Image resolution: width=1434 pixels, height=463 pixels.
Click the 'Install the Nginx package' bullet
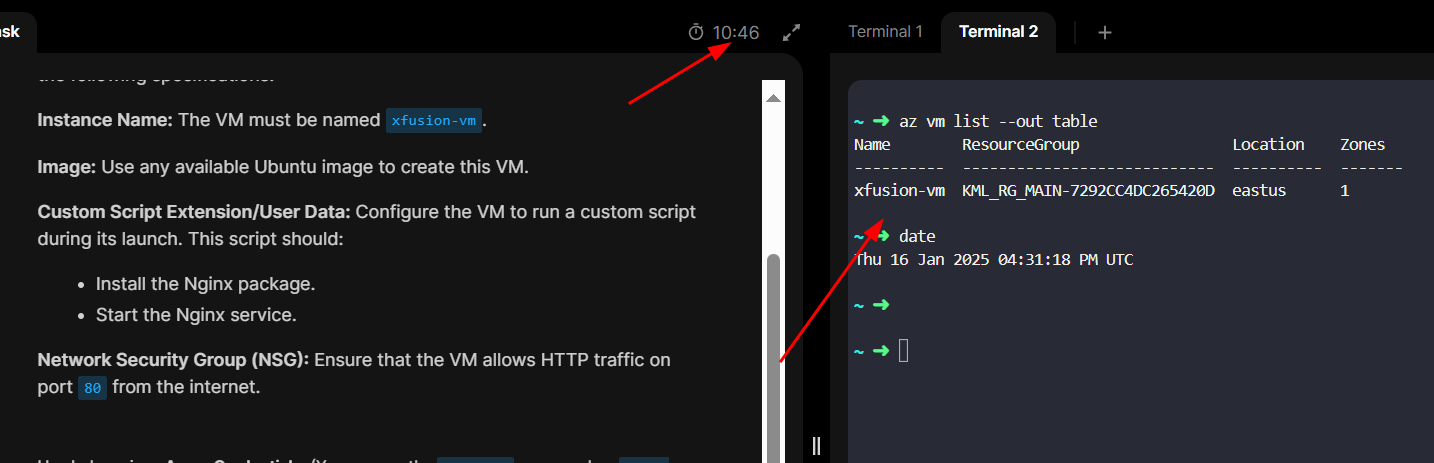(205, 284)
